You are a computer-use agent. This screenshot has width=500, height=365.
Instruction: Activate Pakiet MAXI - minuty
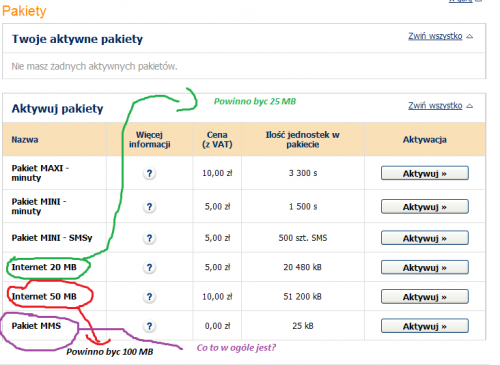click(x=425, y=173)
